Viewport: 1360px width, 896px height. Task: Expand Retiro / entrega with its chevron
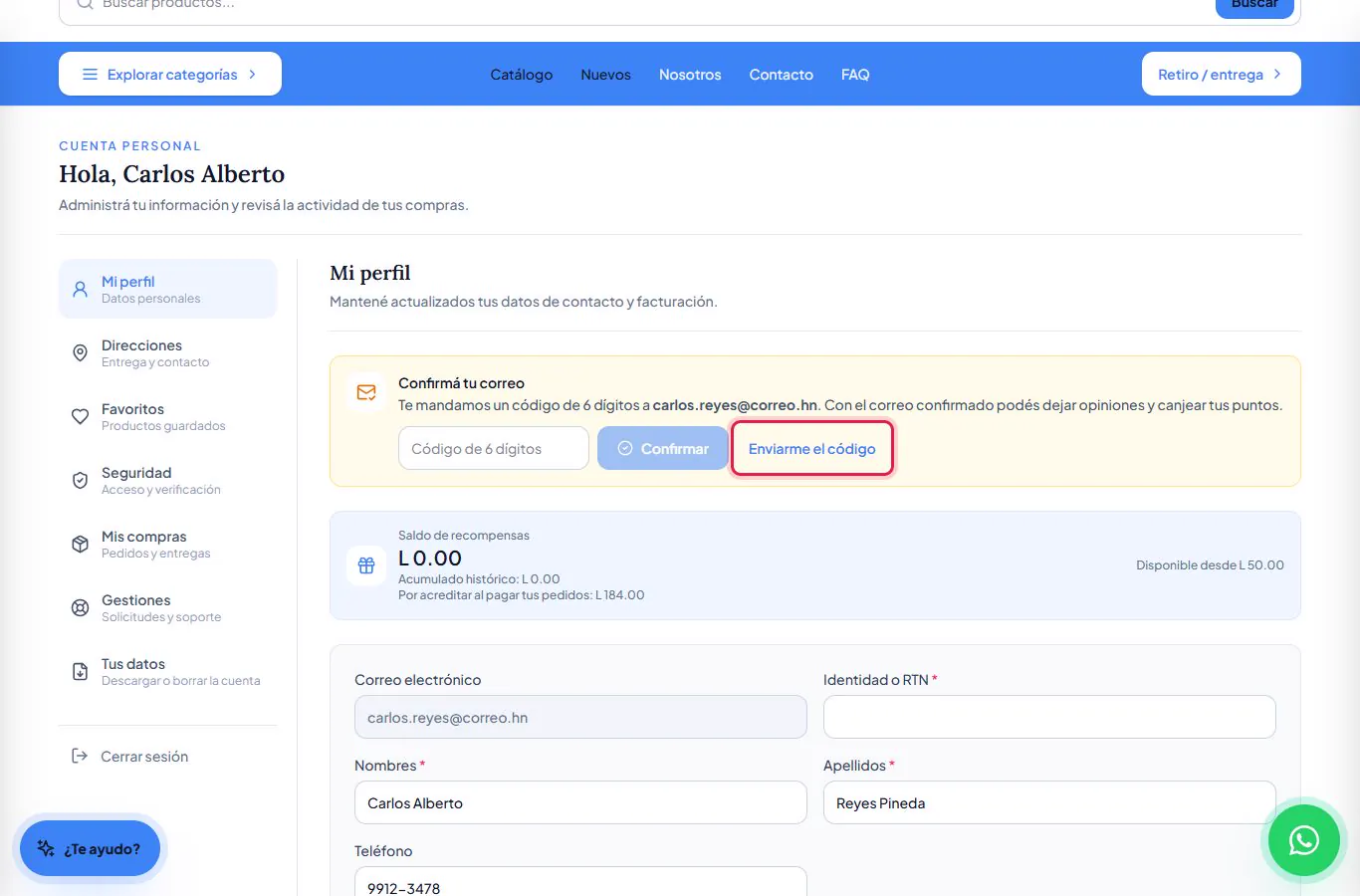click(1277, 75)
